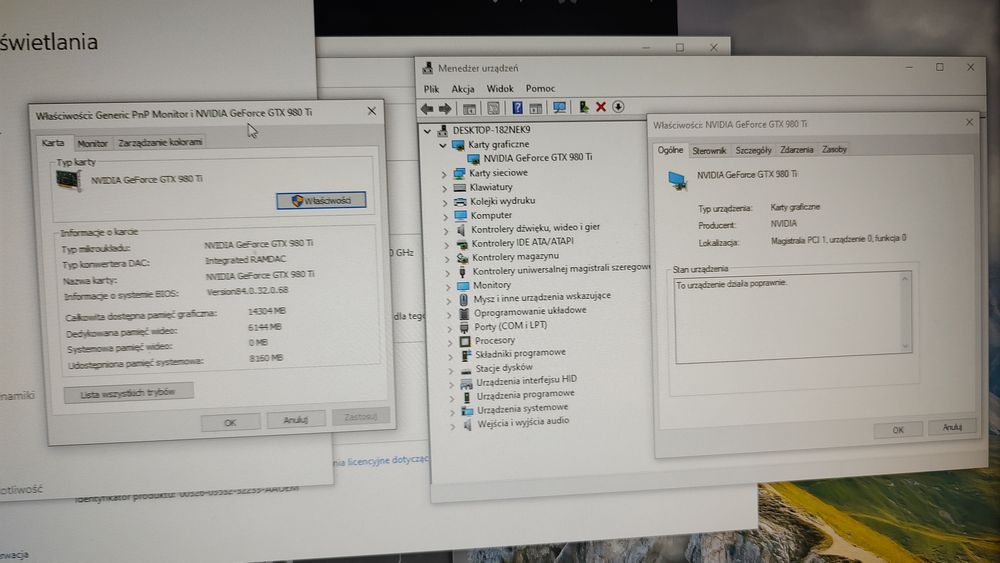Click the '6144 MB' dedicated memory value
This screenshot has width=1000, height=563.
point(265,327)
